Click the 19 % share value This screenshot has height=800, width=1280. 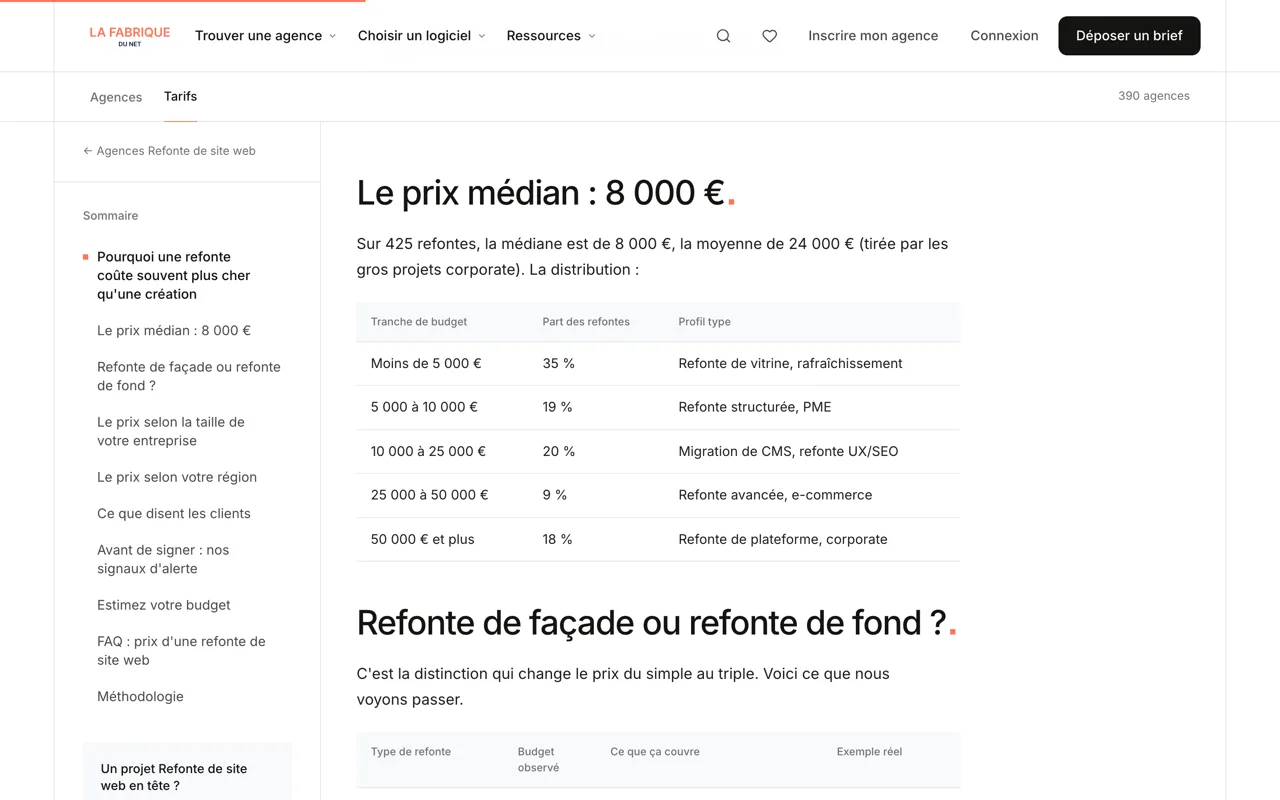tap(558, 407)
